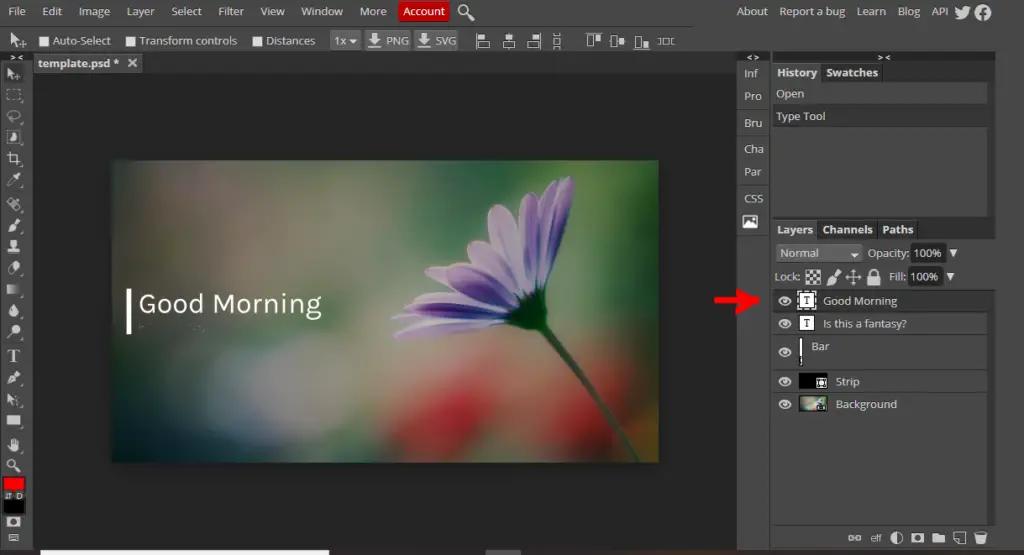Select the Eyedropper tool
Image resolution: width=1024 pixels, height=555 pixels.
(13, 180)
